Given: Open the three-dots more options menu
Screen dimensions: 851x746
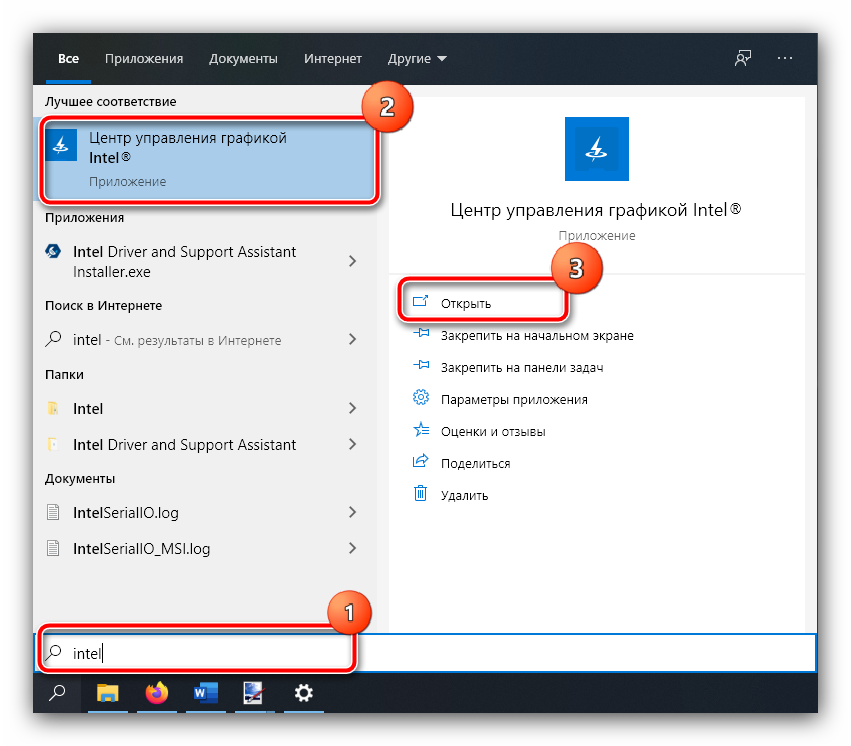Looking at the screenshot, I should click(785, 58).
